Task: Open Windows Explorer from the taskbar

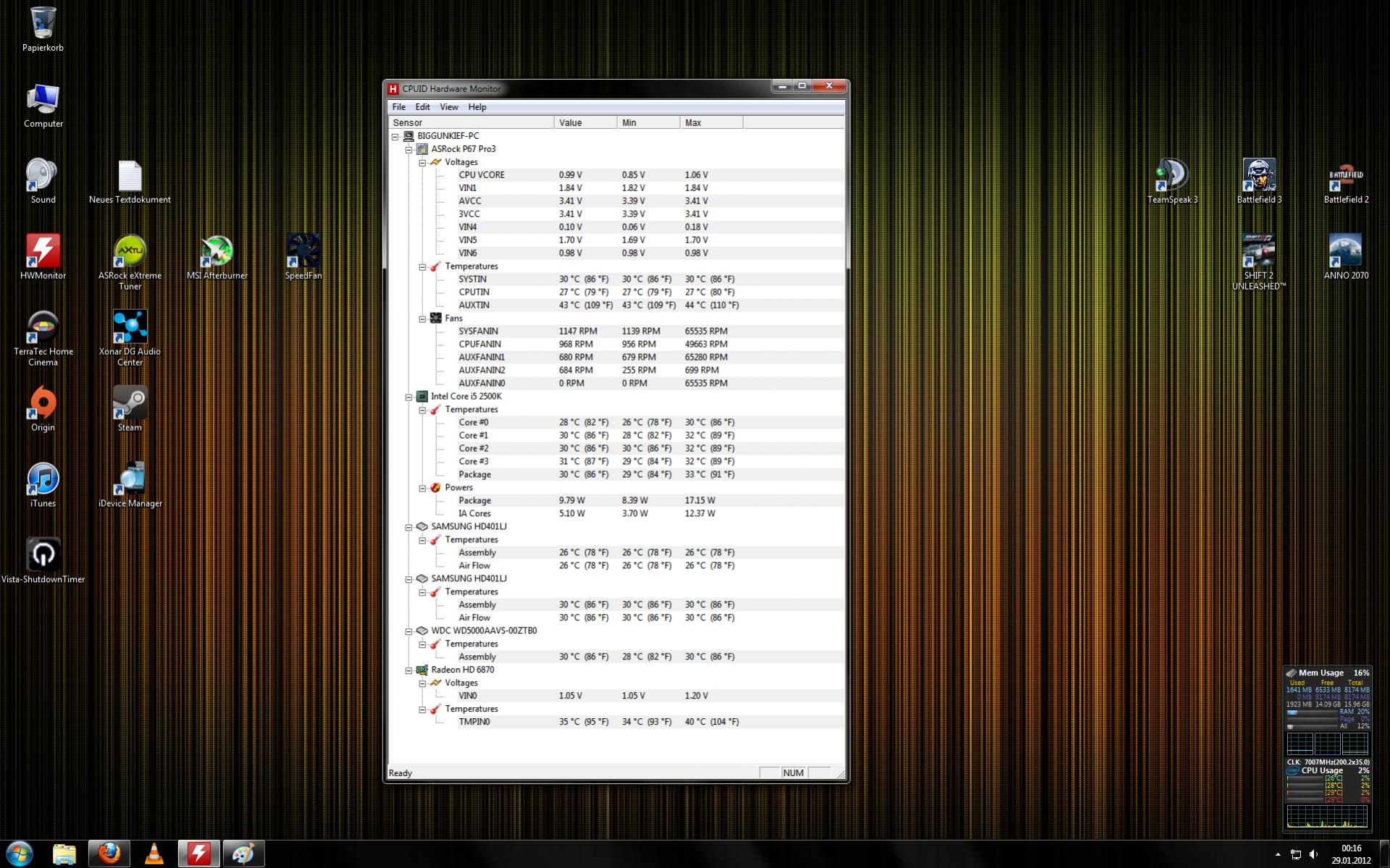Action: pos(64,854)
